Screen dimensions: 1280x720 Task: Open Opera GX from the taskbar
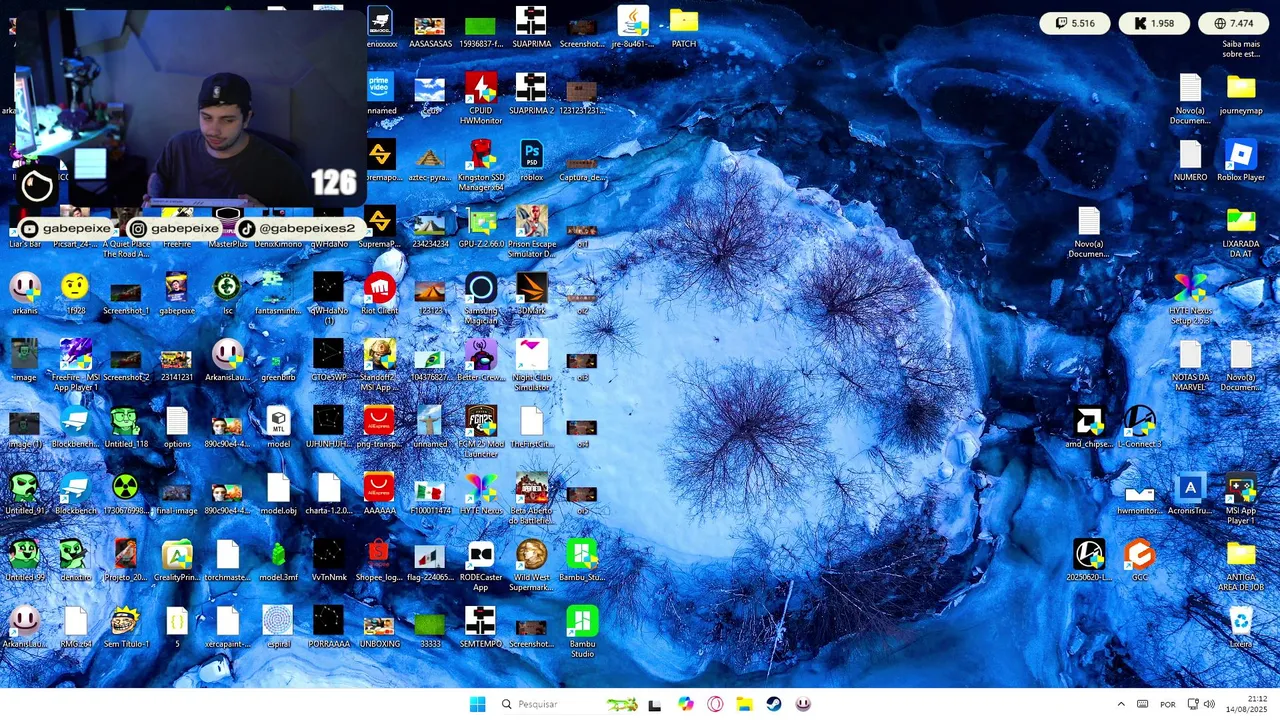[x=715, y=704]
